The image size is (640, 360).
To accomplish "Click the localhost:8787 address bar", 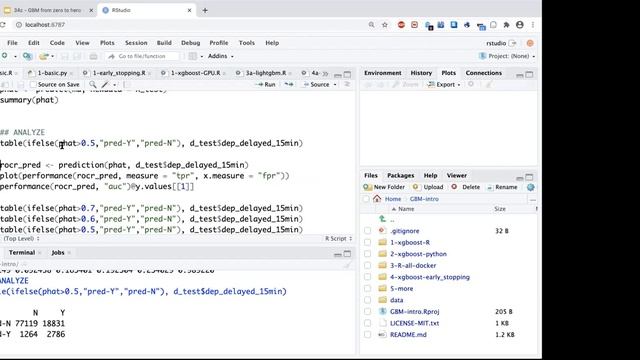I will [45, 25].
